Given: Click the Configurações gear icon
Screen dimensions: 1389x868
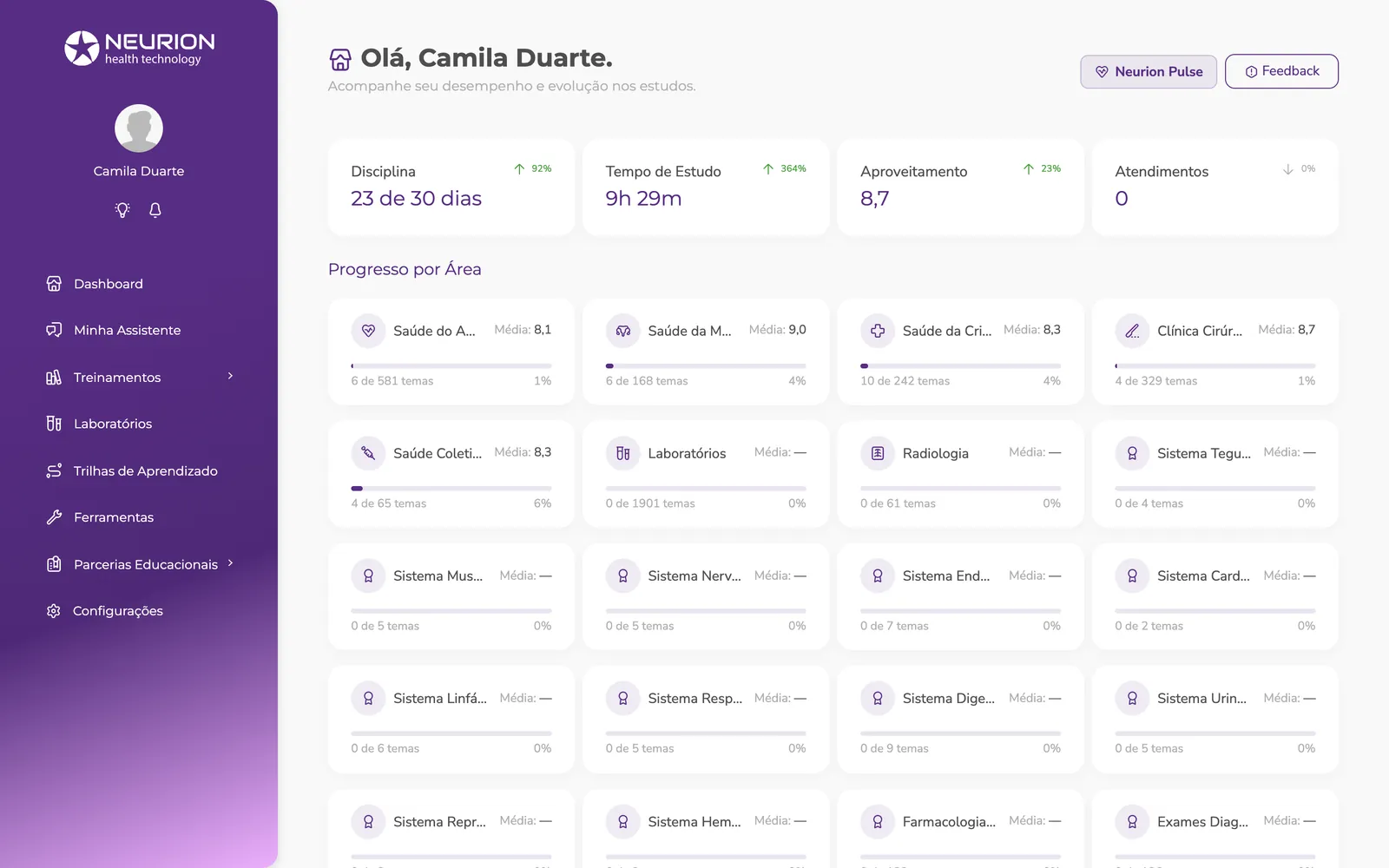Looking at the screenshot, I should tap(54, 611).
